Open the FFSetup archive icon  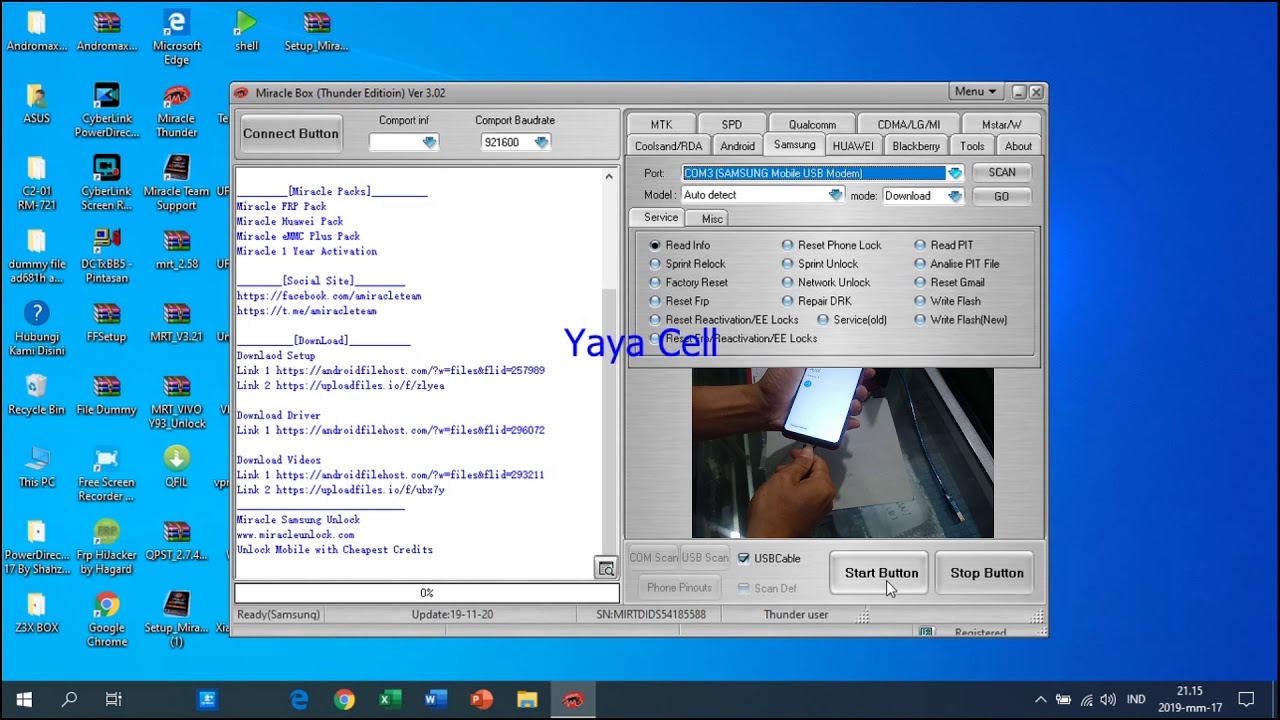[106, 322]
